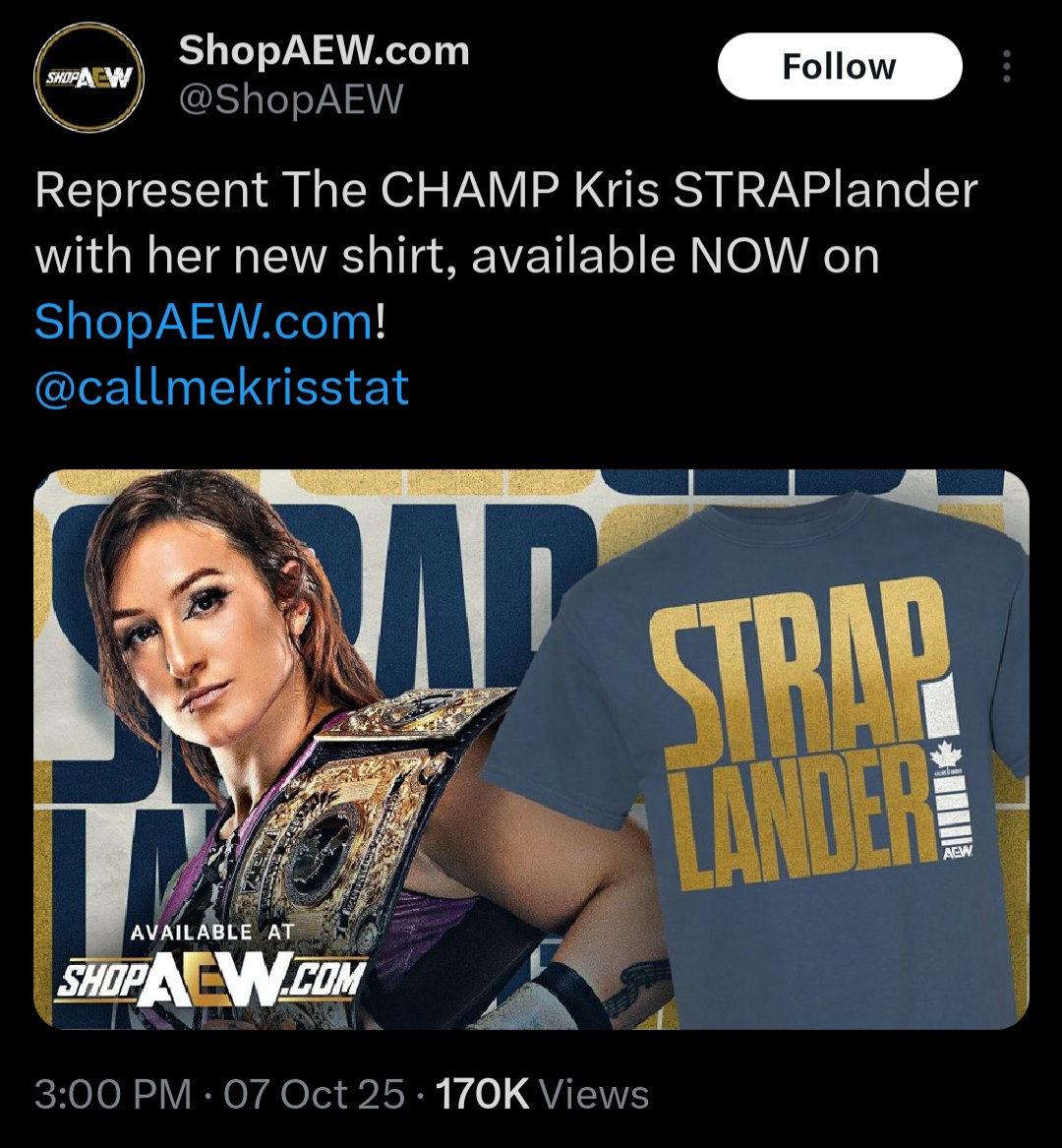
Task: Open the ShopAEW.com link in tweet text
Action: (x=204, y=322)
